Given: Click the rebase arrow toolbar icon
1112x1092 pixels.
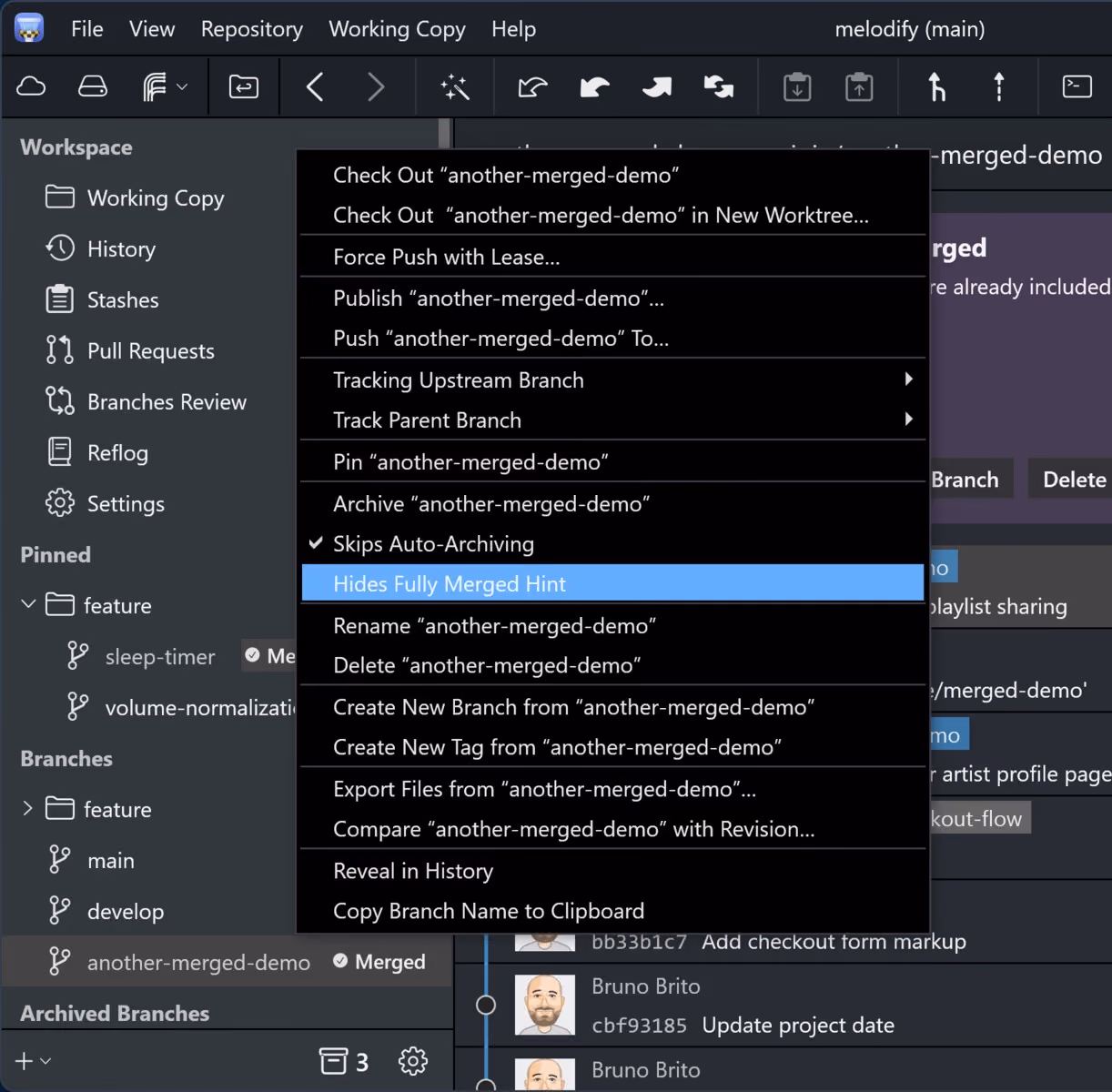Looking at the screenshot, I should [999, 87].
